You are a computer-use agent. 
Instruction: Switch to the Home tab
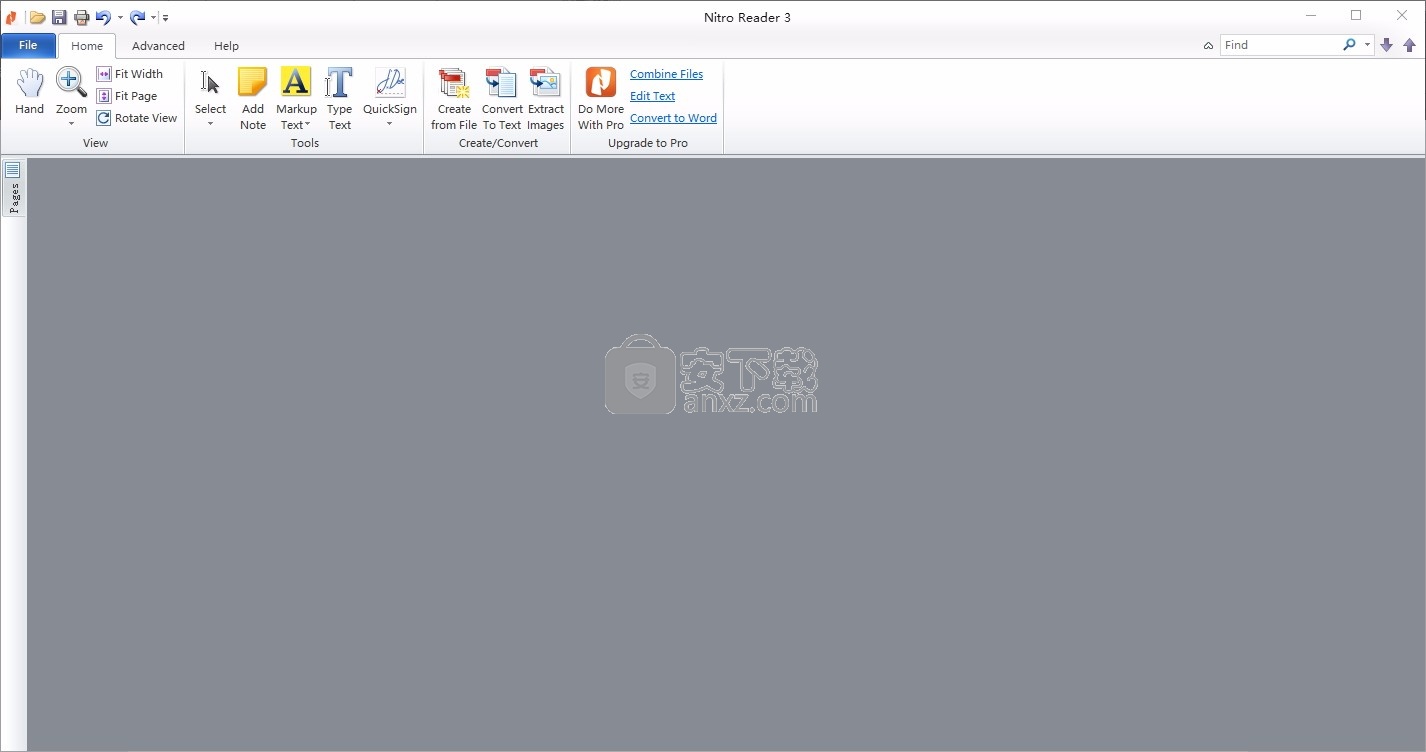(x=87, y=46)
